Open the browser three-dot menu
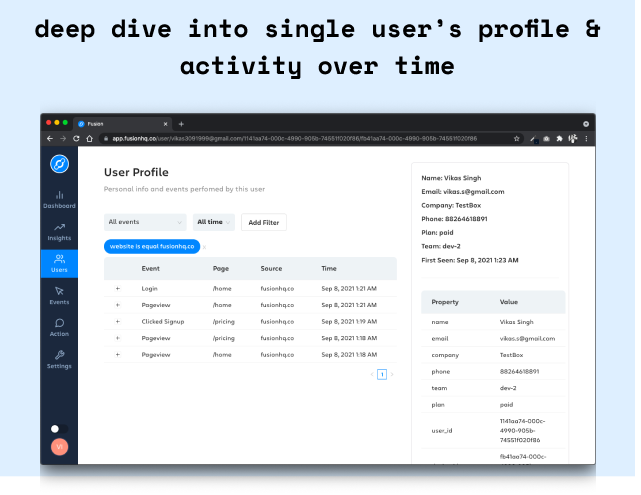 (x=587, y=139)
